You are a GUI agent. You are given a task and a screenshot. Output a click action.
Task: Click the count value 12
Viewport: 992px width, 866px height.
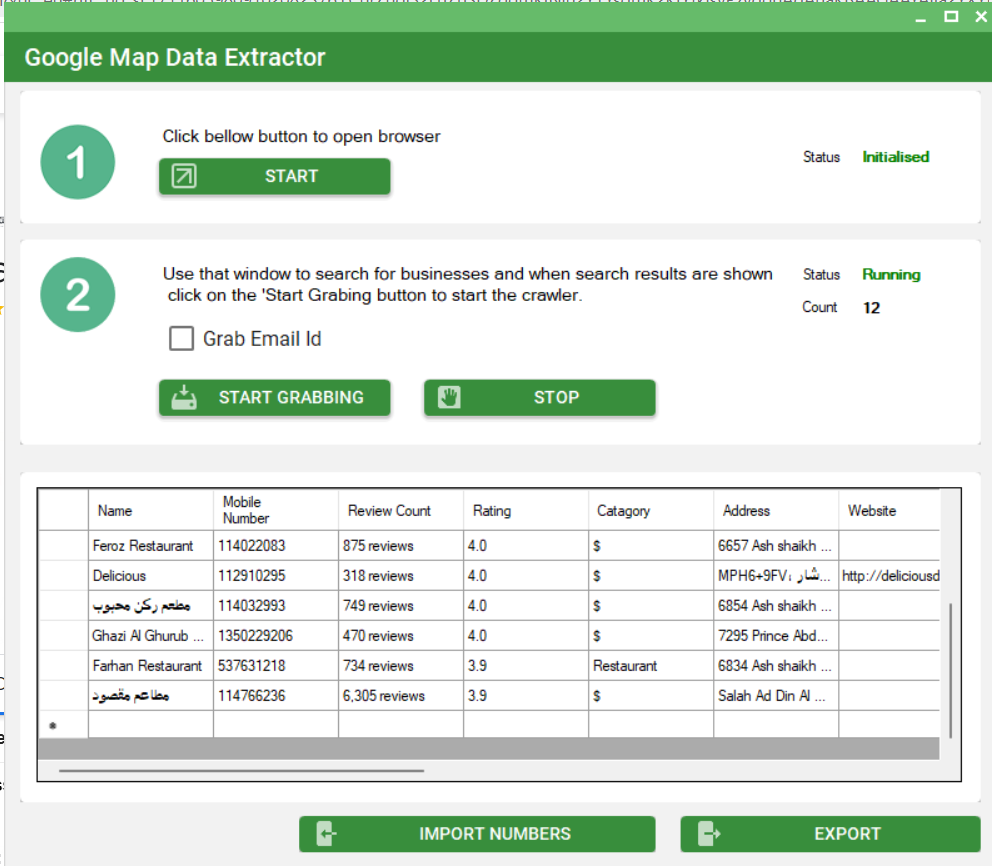[871, 308]
